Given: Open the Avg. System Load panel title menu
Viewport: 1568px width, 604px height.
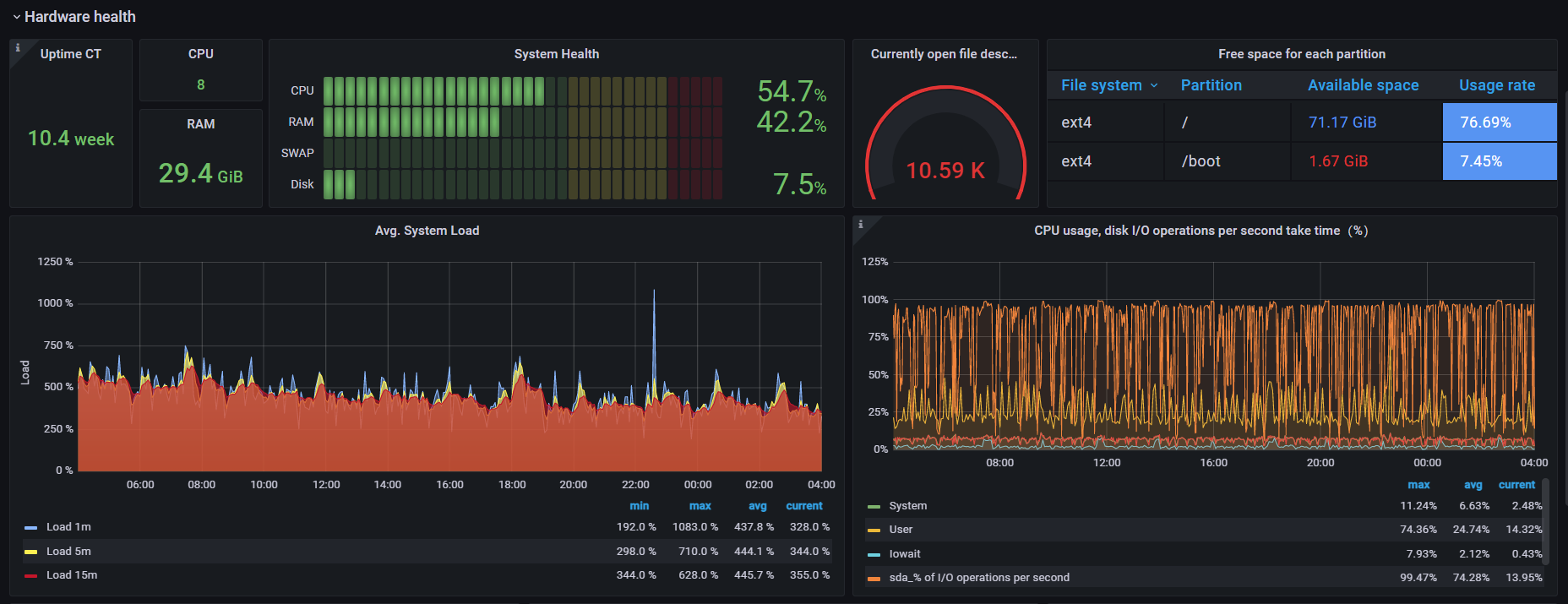Looking at the screenshot, I should point(427,231).
